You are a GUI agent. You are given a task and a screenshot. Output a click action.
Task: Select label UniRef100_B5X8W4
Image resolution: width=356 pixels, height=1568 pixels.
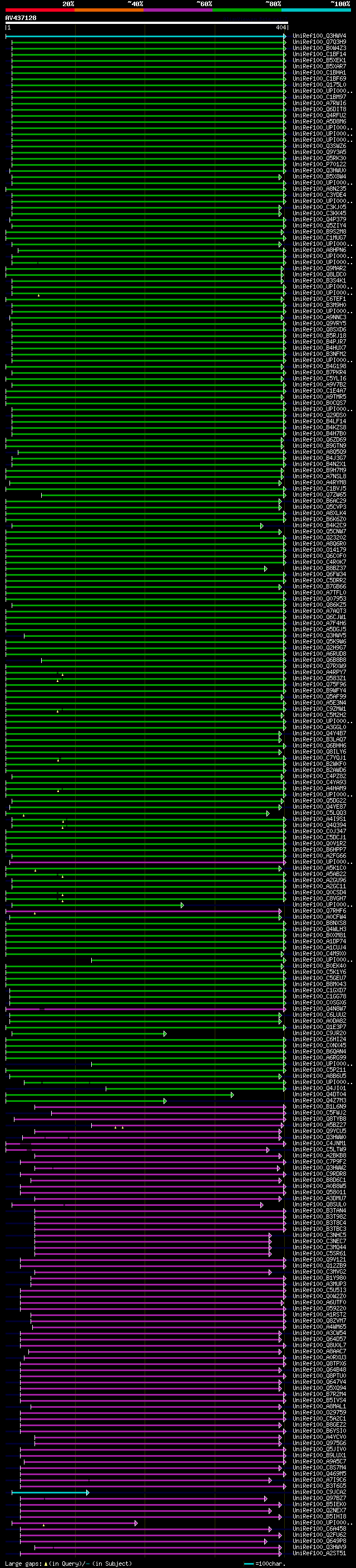[x=319, y=176]
